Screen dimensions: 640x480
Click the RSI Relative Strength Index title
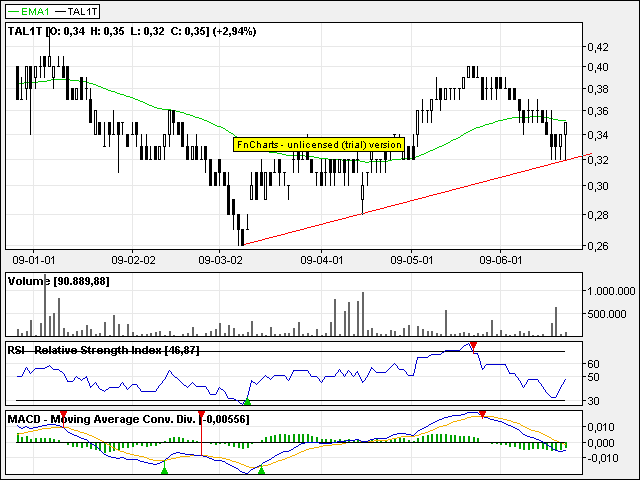coord(103,350)
